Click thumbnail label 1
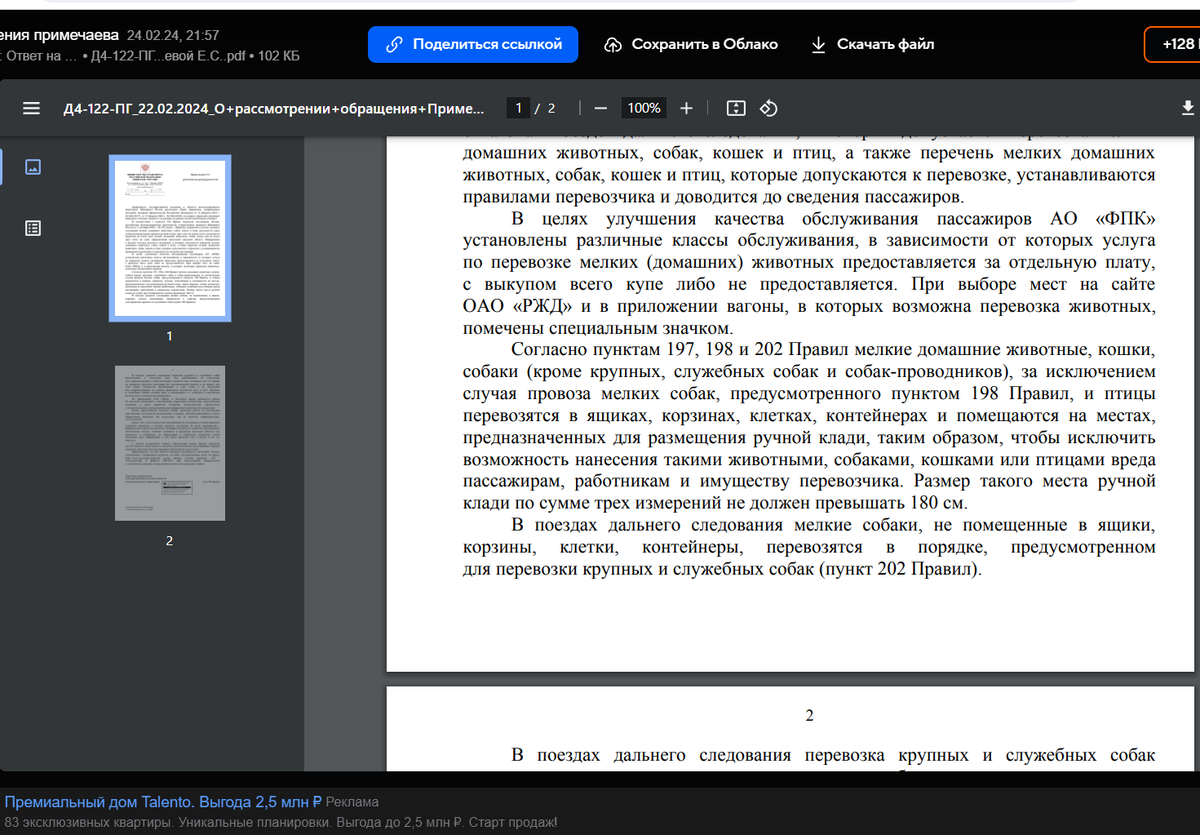The width and height of the screenshot is (1200, 835). 169,336
